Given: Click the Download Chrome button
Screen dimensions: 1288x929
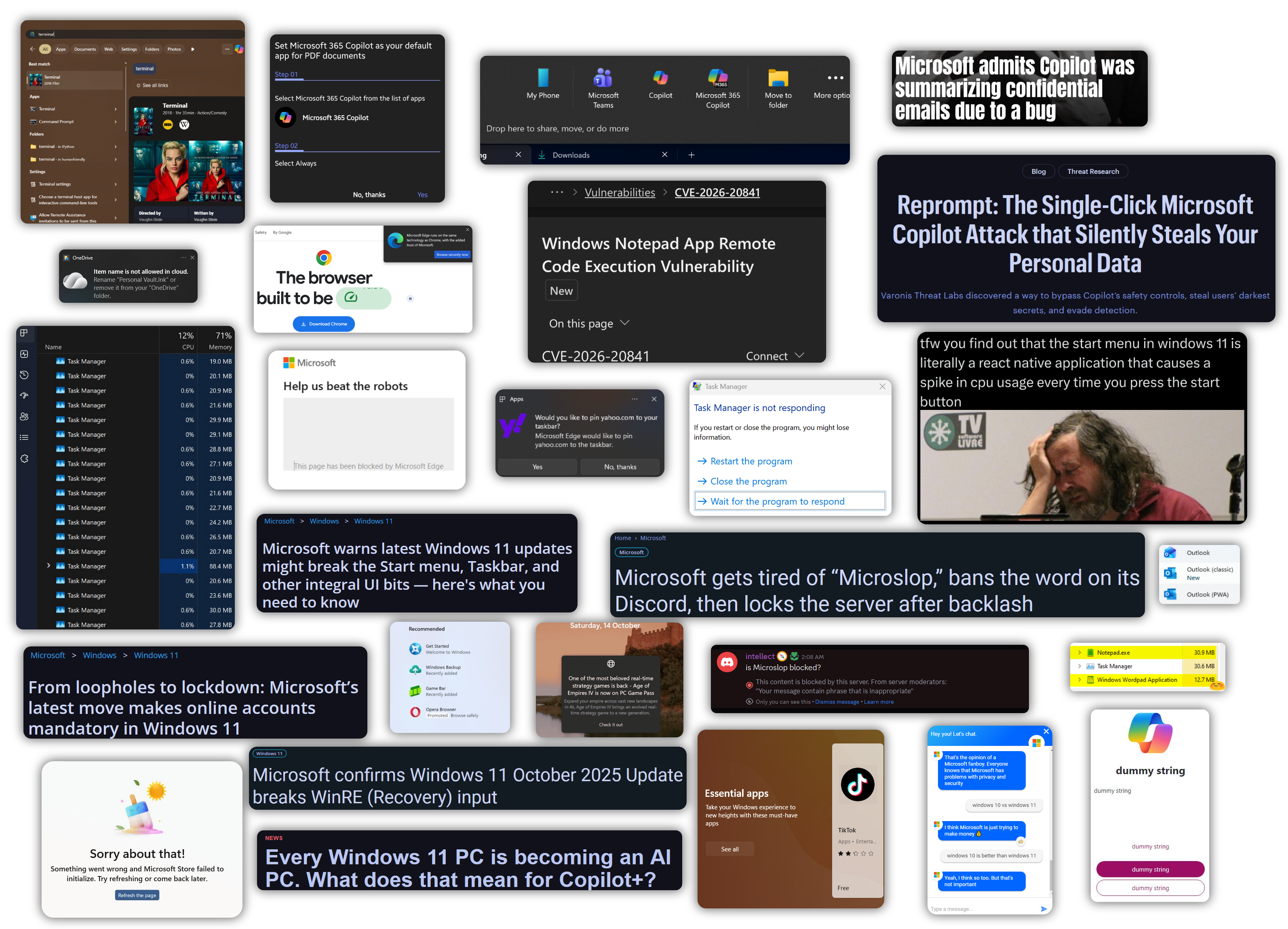Looking at the screenshot, I should tap(324, 324).
